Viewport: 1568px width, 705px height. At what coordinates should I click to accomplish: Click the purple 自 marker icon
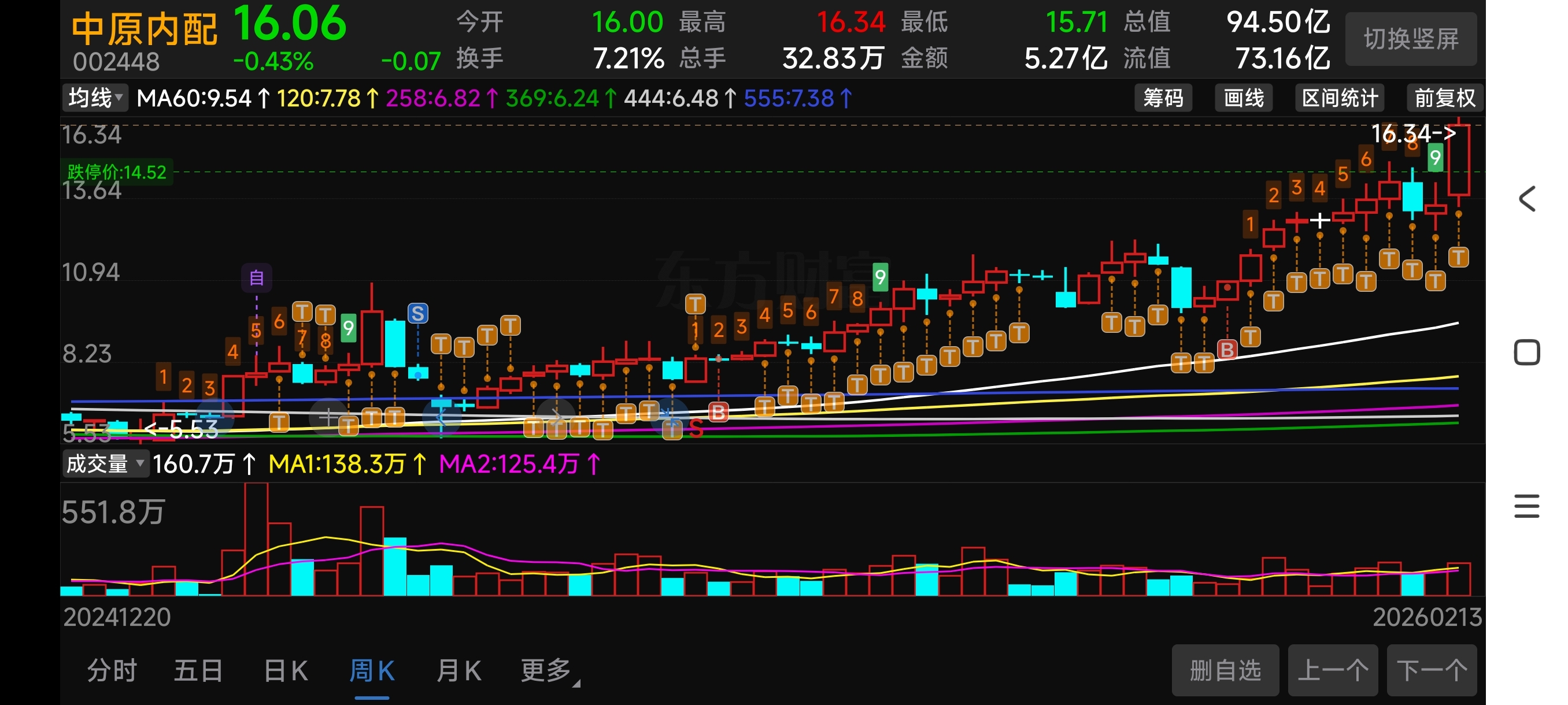(x=256, y=278)
